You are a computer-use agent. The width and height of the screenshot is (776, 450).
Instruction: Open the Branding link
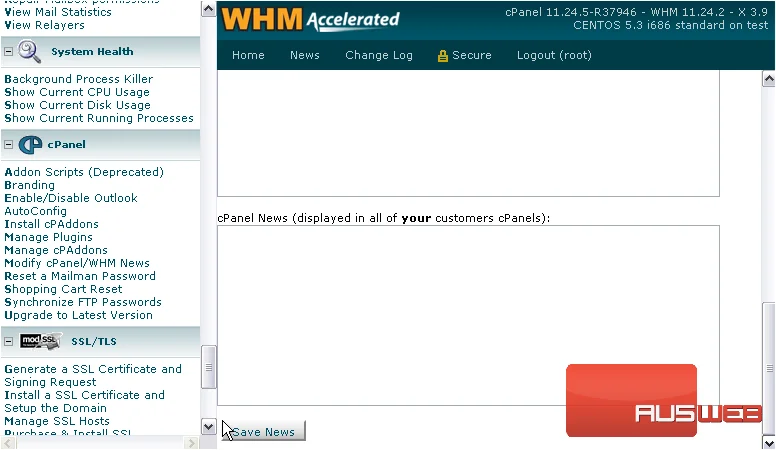[x=29, y=185]
